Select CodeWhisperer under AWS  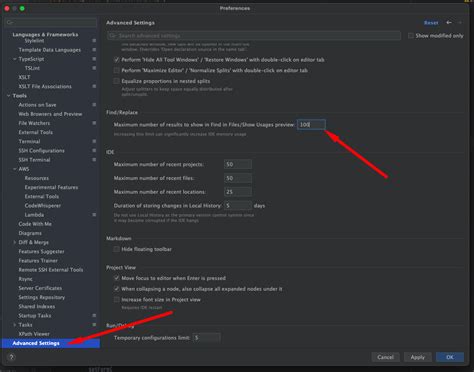click(43, 206)
